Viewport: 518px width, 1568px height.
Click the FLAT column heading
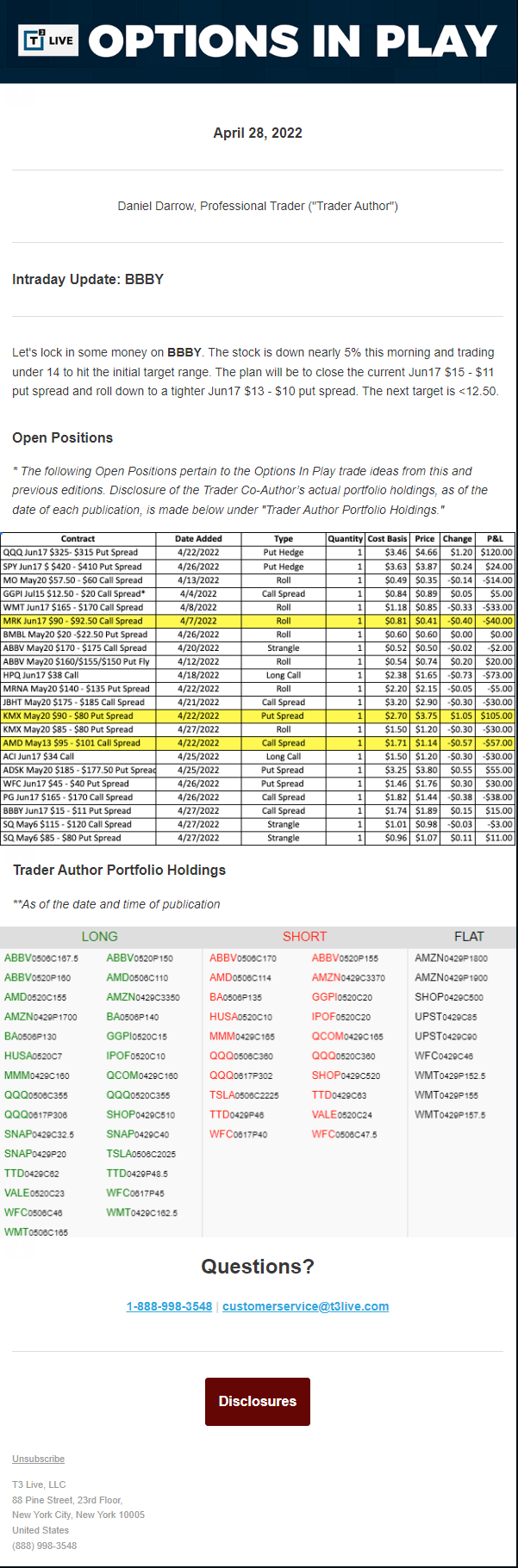point(469,937)
